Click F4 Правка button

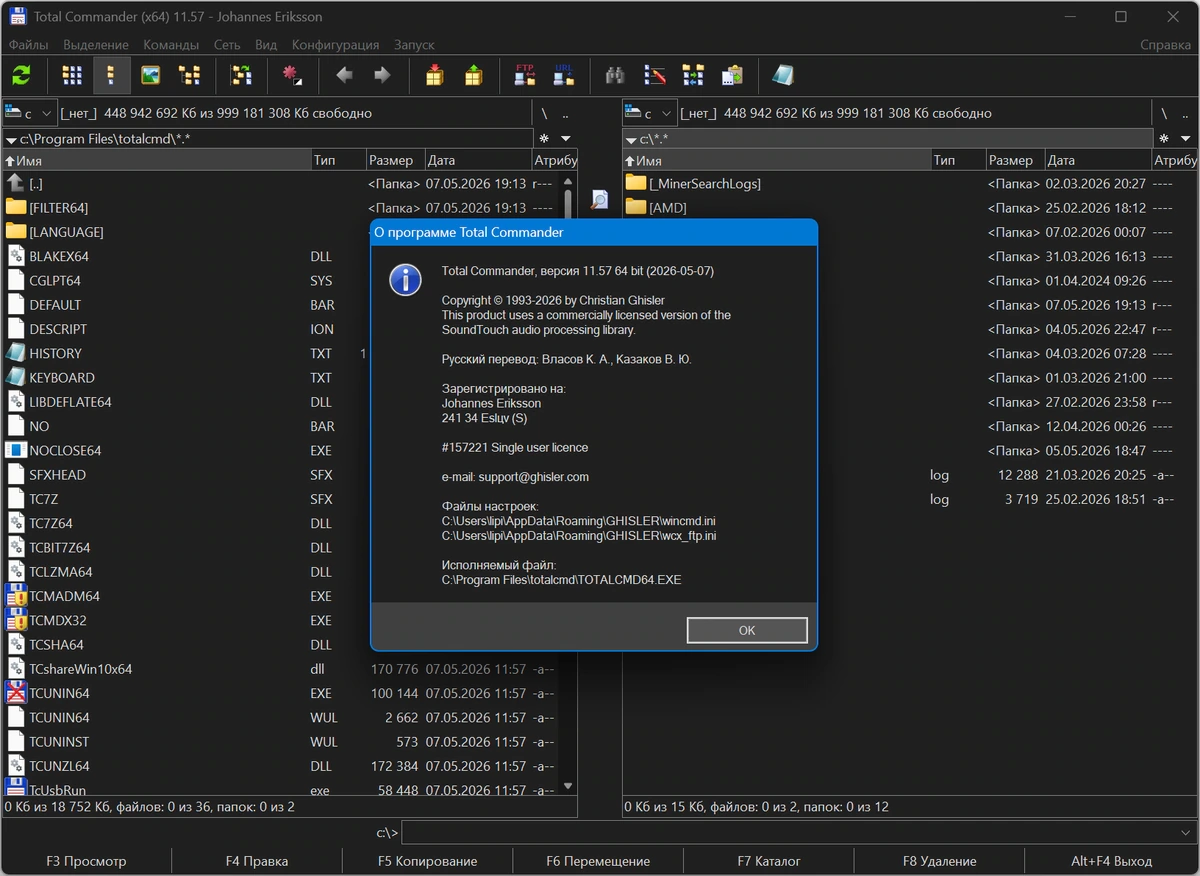[x=257, y=861]
